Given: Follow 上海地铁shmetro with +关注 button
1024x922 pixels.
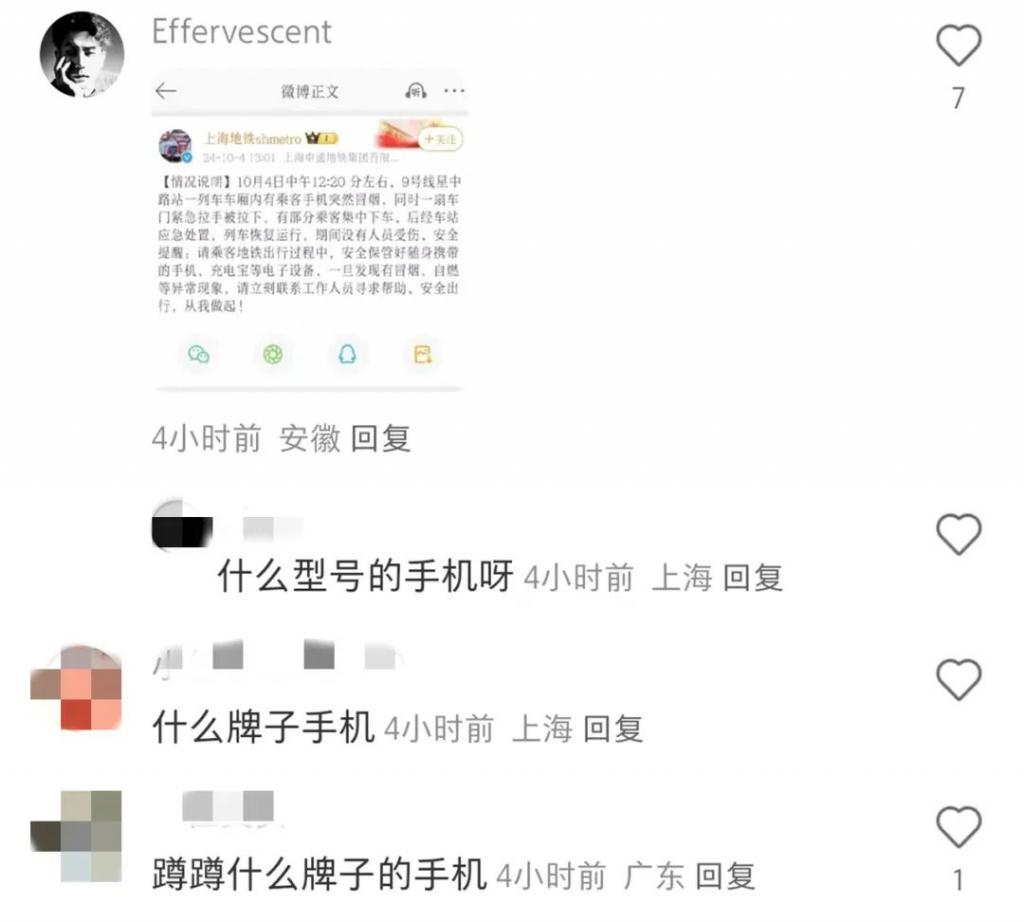Looking at the screenshot, I should (440, 139).
